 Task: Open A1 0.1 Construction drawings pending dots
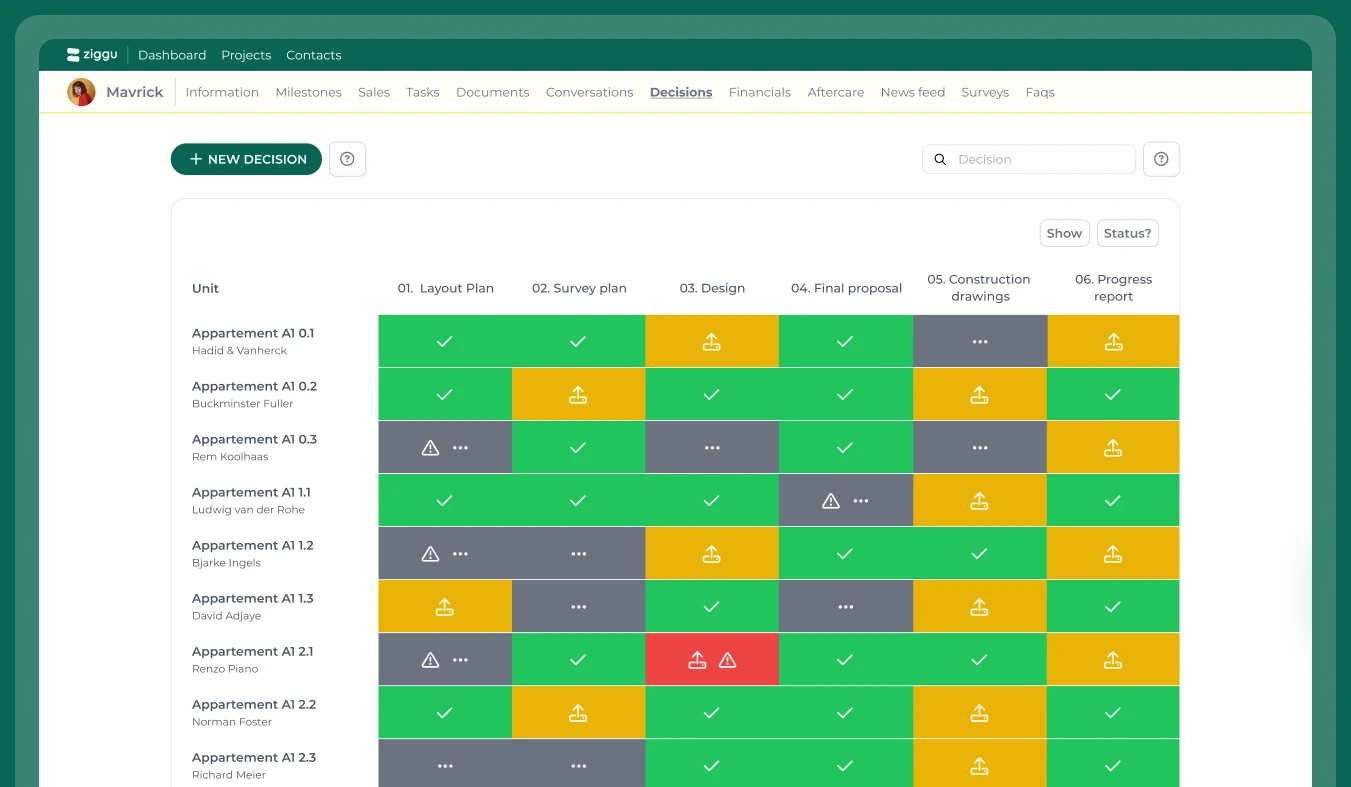pyautogui.click(x=980, y=341)
